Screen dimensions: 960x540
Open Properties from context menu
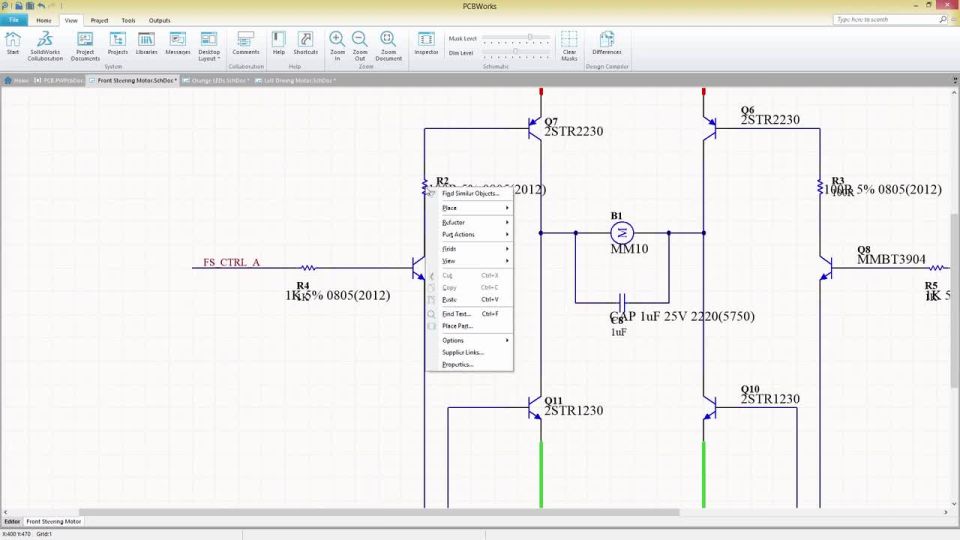[470, 365]
